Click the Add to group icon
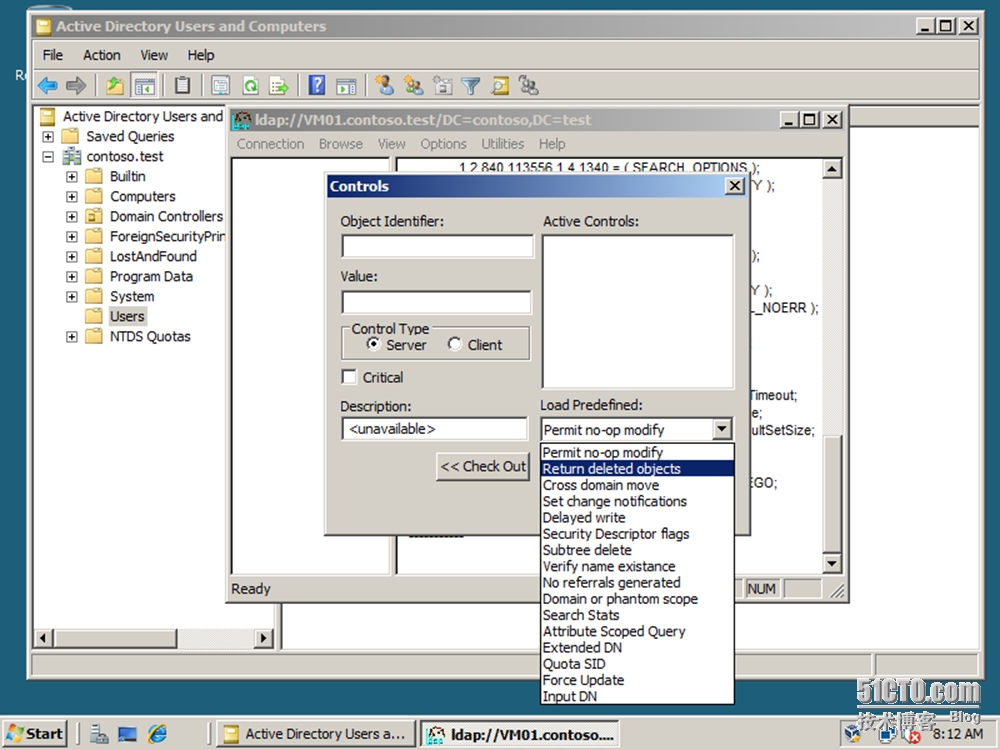 [x=529, y=85]
